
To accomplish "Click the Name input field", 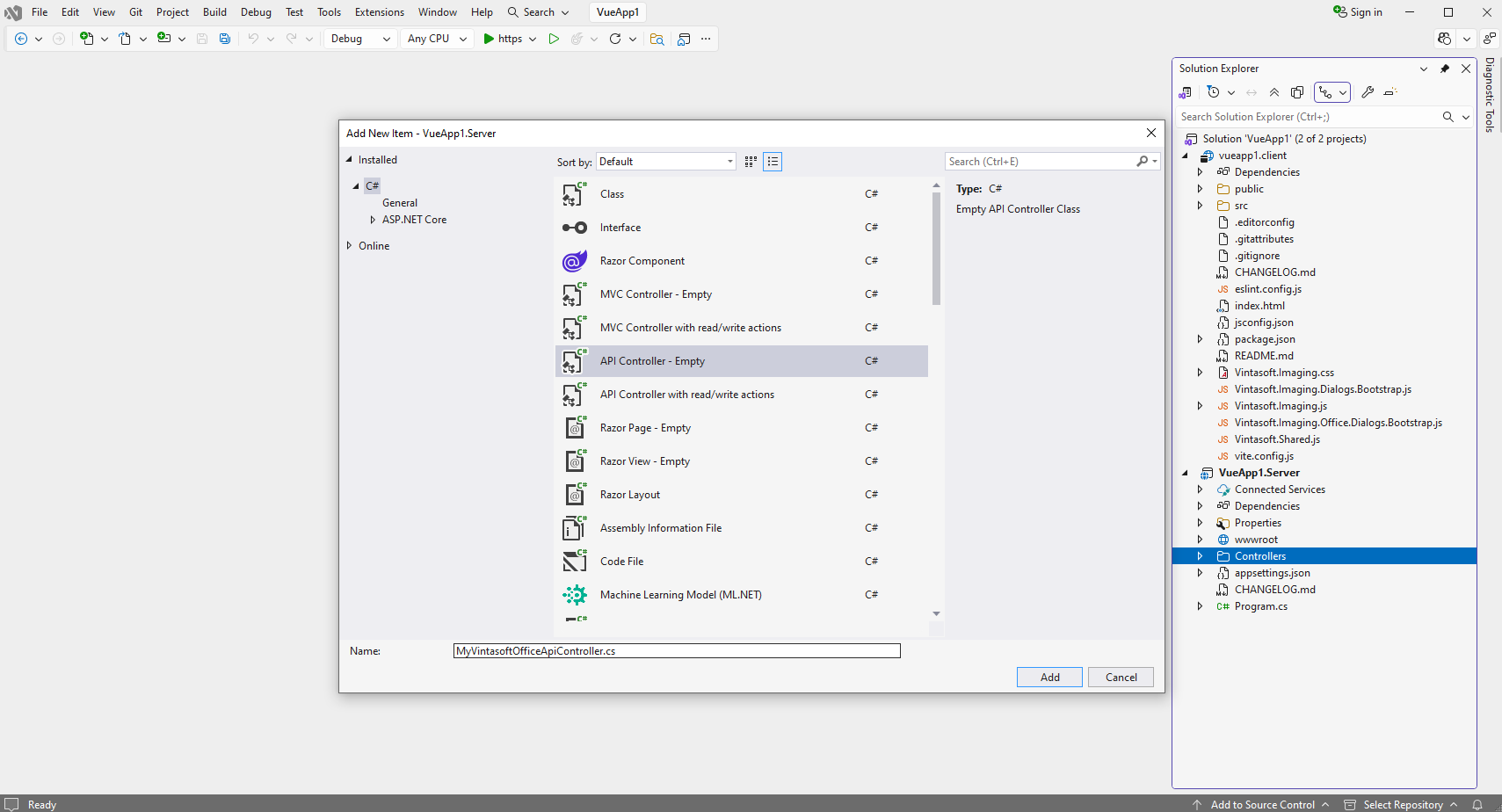I will click(x=676, y=651).
